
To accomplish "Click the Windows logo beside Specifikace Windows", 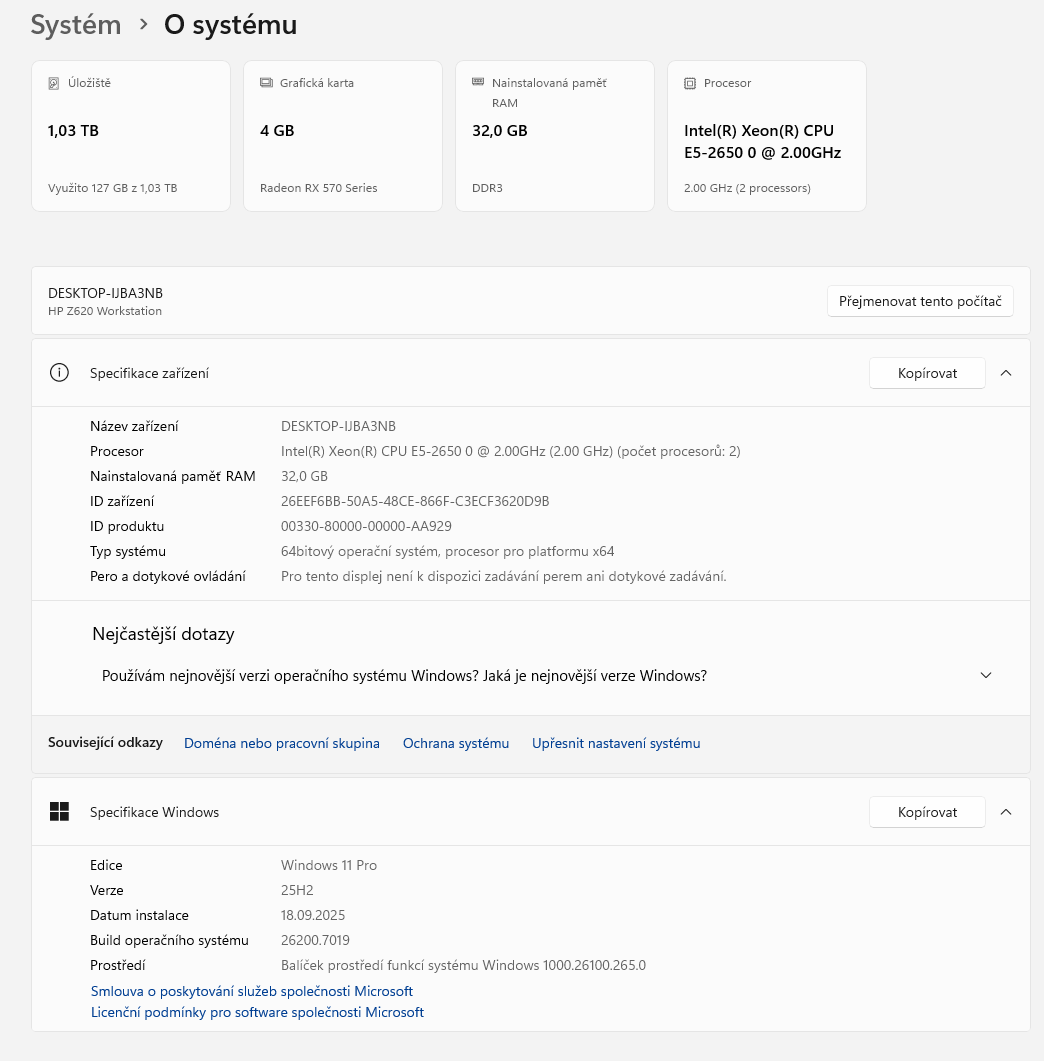I will (x=59, y=811).
